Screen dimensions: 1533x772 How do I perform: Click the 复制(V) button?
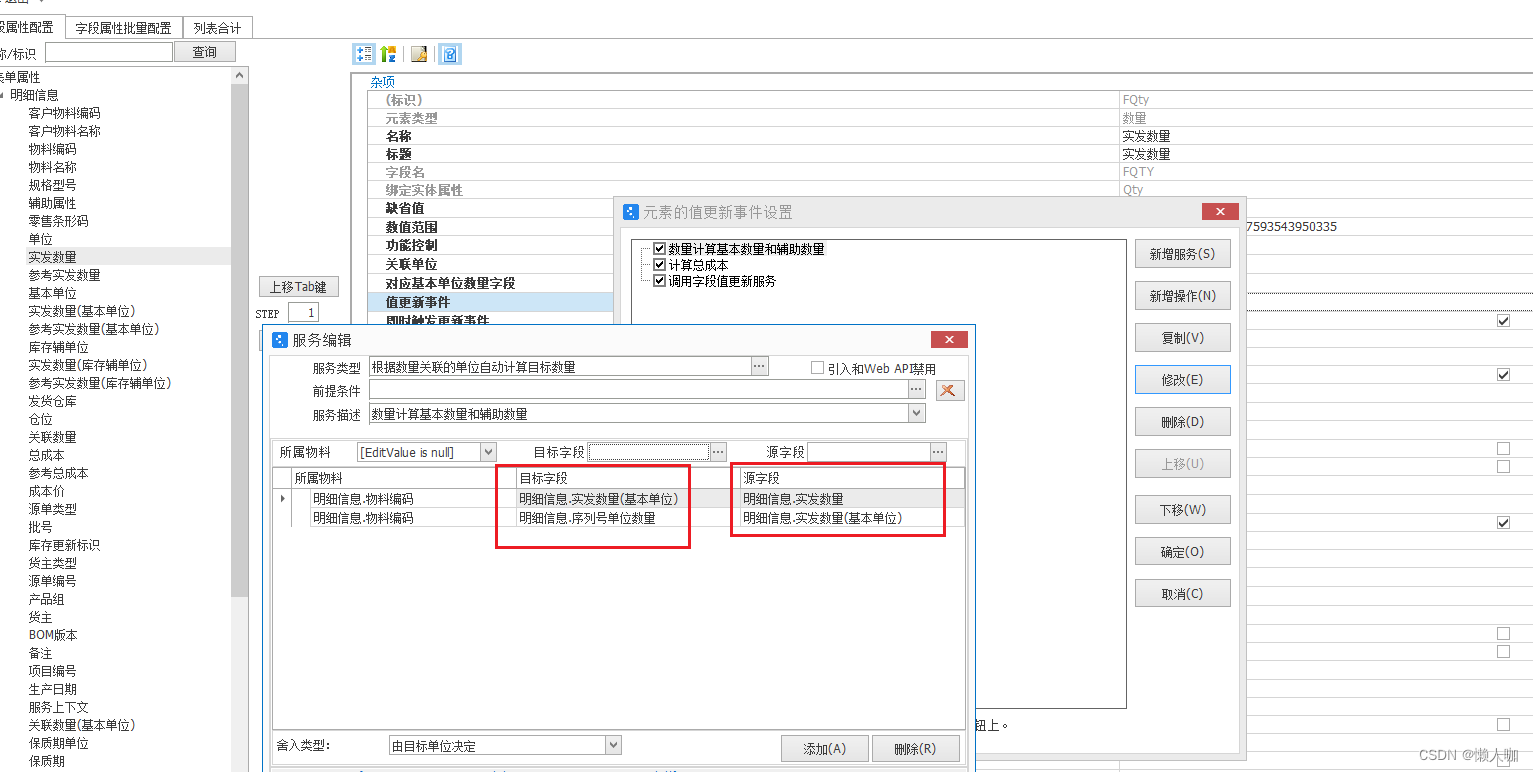pos(1182,338)
